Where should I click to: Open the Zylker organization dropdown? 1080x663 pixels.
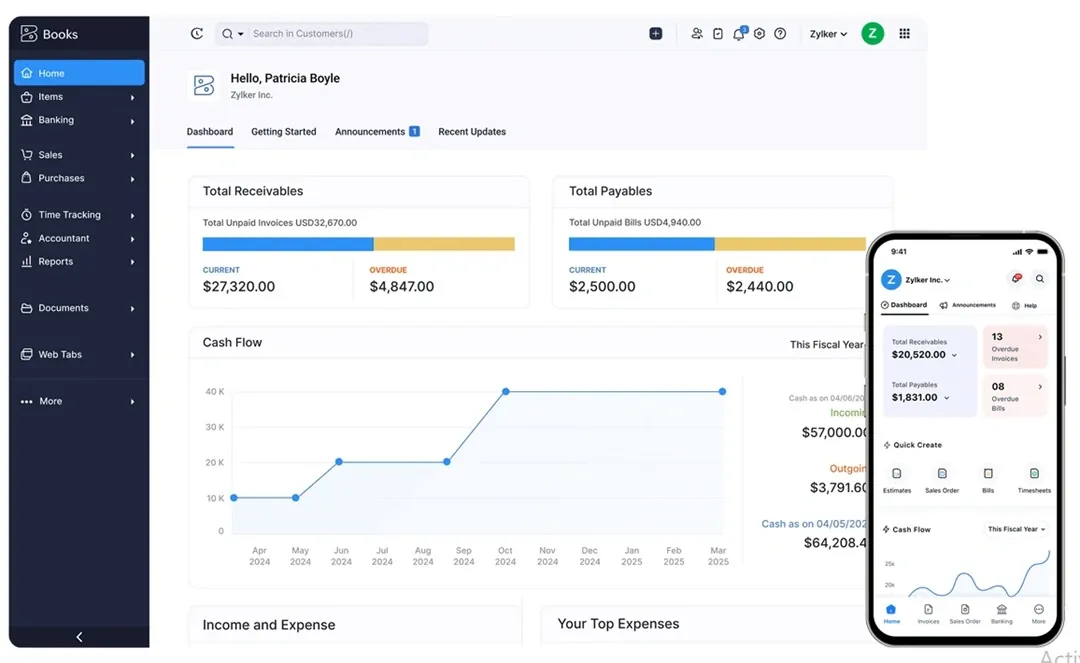coord(828,34)
